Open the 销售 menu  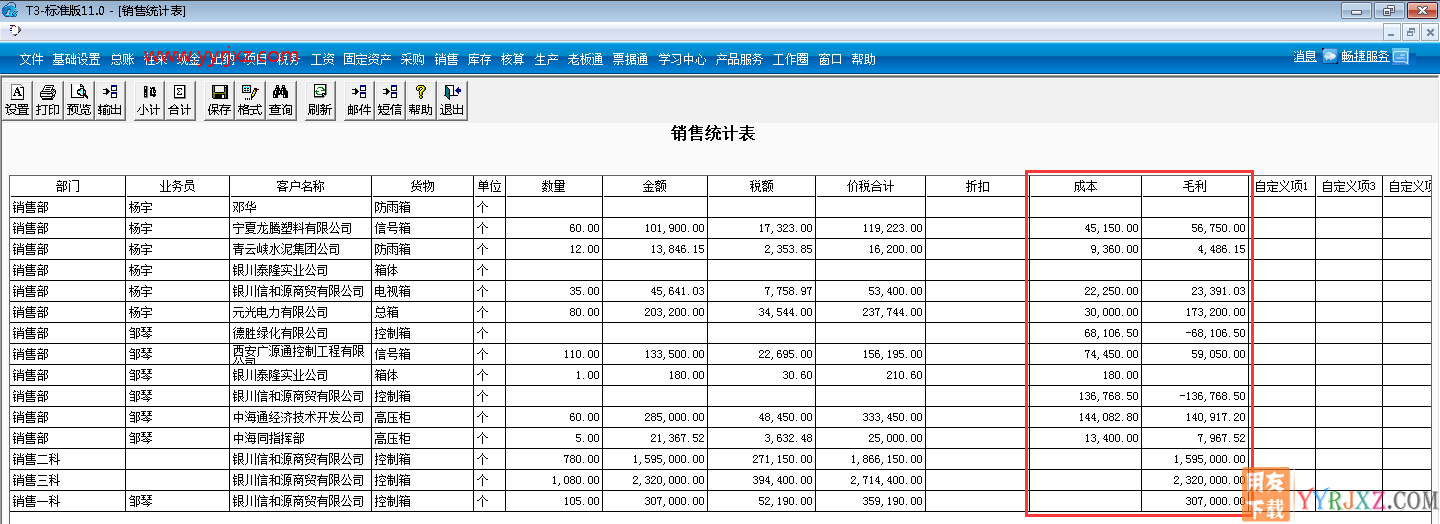click(x=446, y=59)
